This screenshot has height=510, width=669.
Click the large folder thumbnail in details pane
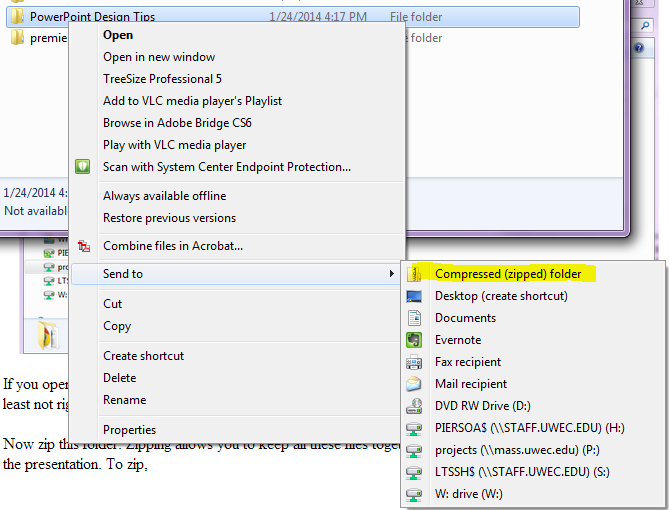click(48, 335)
